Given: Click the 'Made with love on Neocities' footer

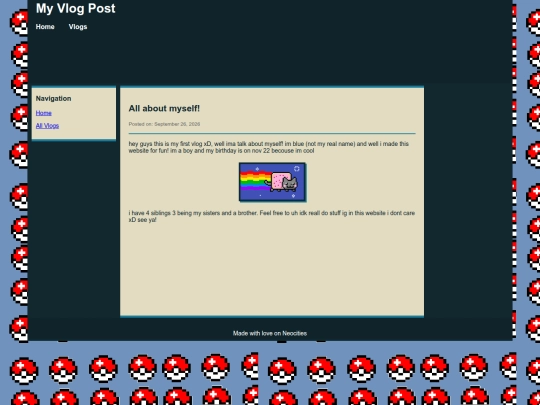Looking at the screenshot, I should pyautogui.click(x=270, y=333).
